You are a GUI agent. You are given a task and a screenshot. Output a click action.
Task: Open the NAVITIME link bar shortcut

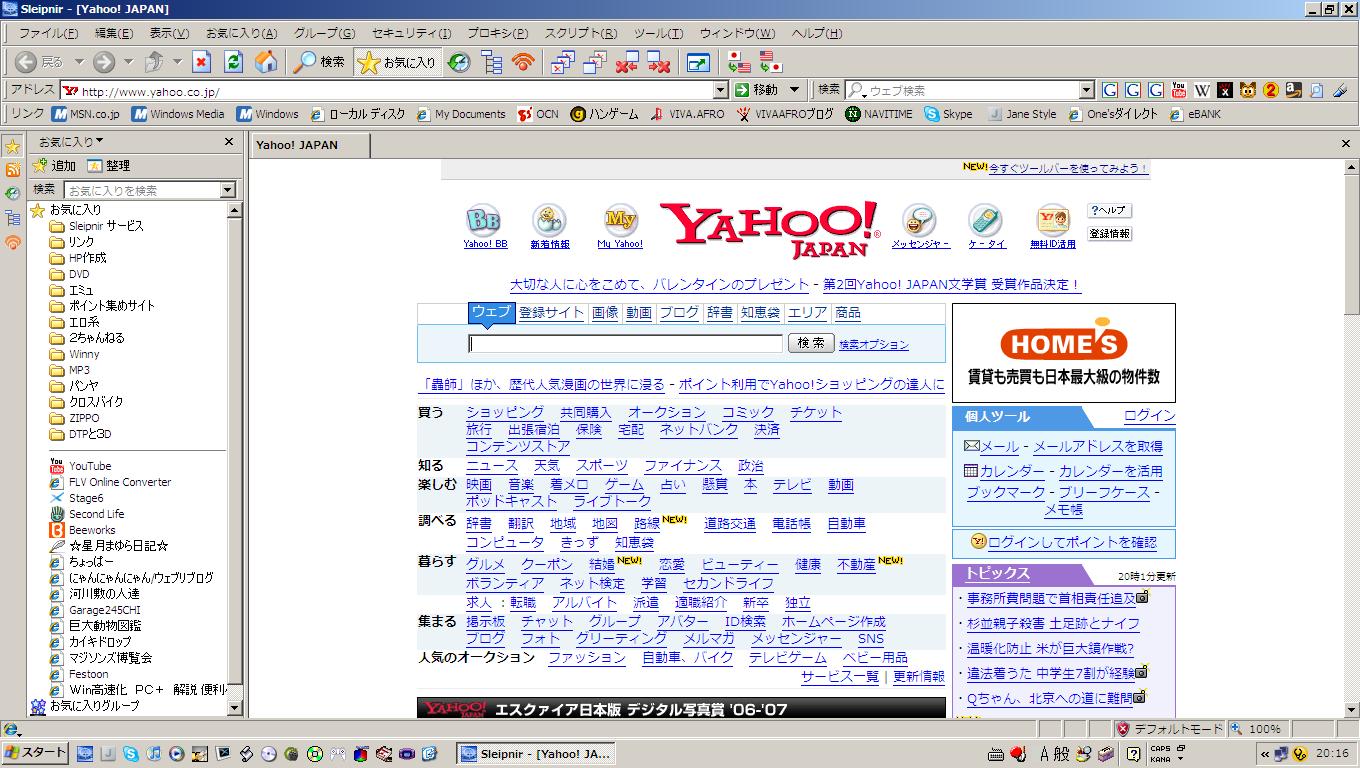(x=878, y=114)
